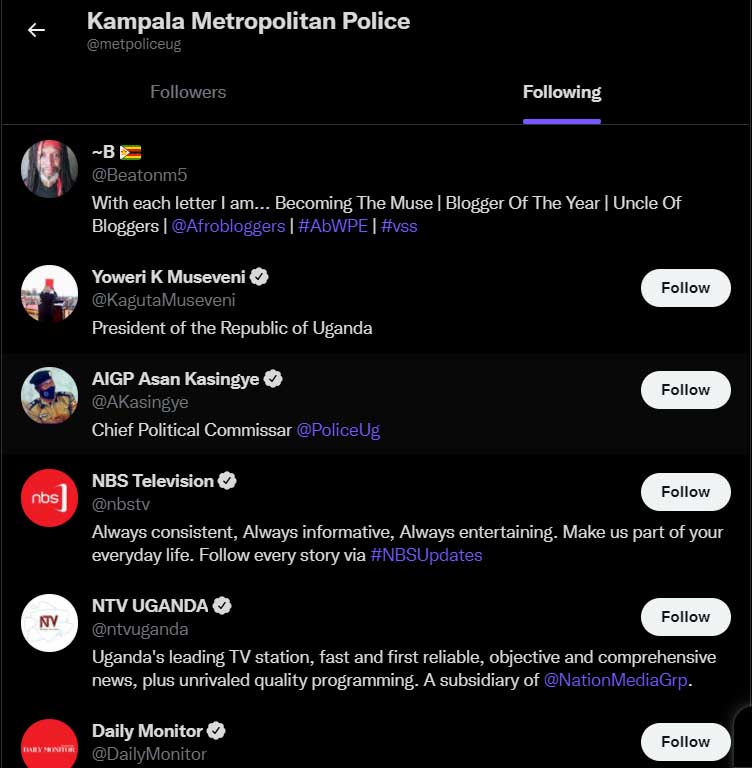
Task: Follow AIGP Asan Kasingye
Action: [x=685, y=390]
